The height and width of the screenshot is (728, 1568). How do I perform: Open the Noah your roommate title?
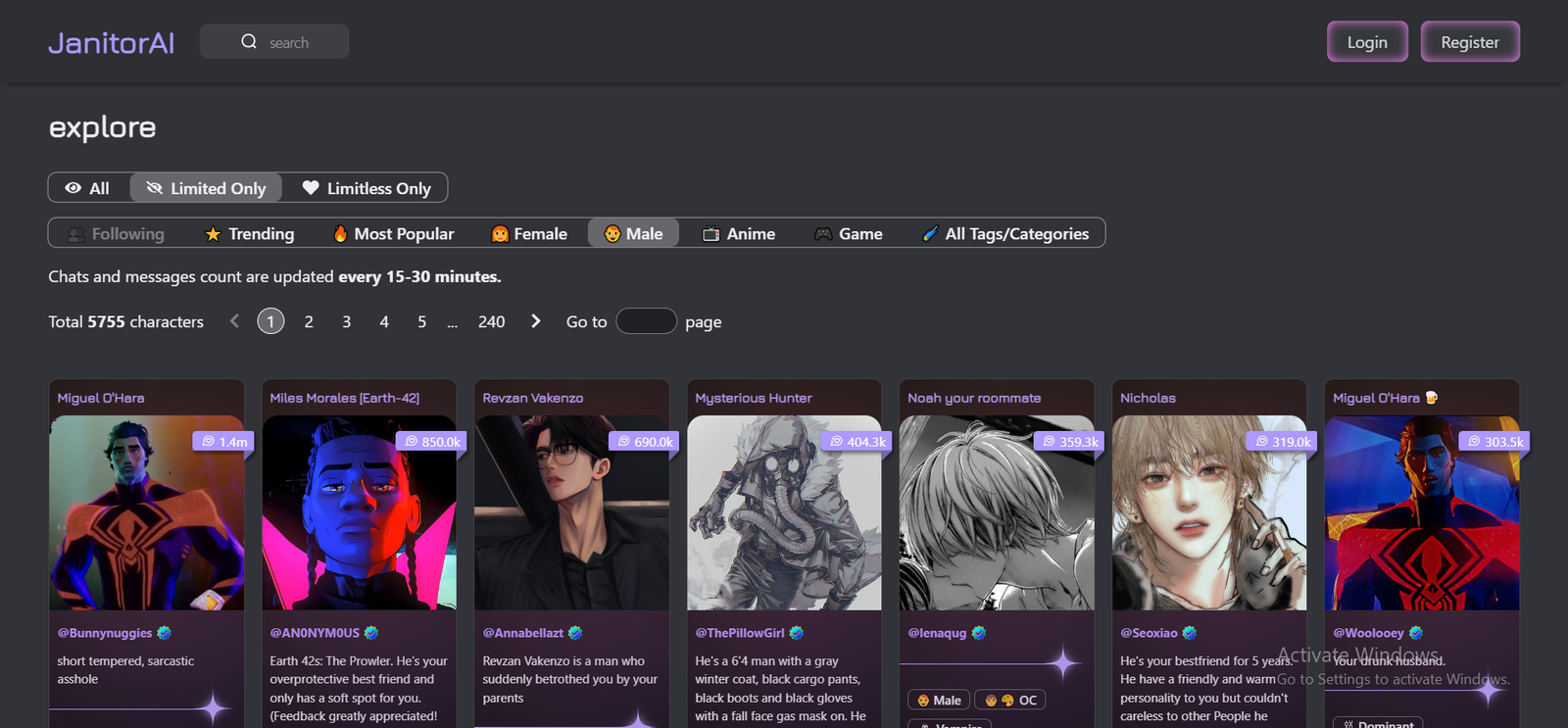click(974, 398)
